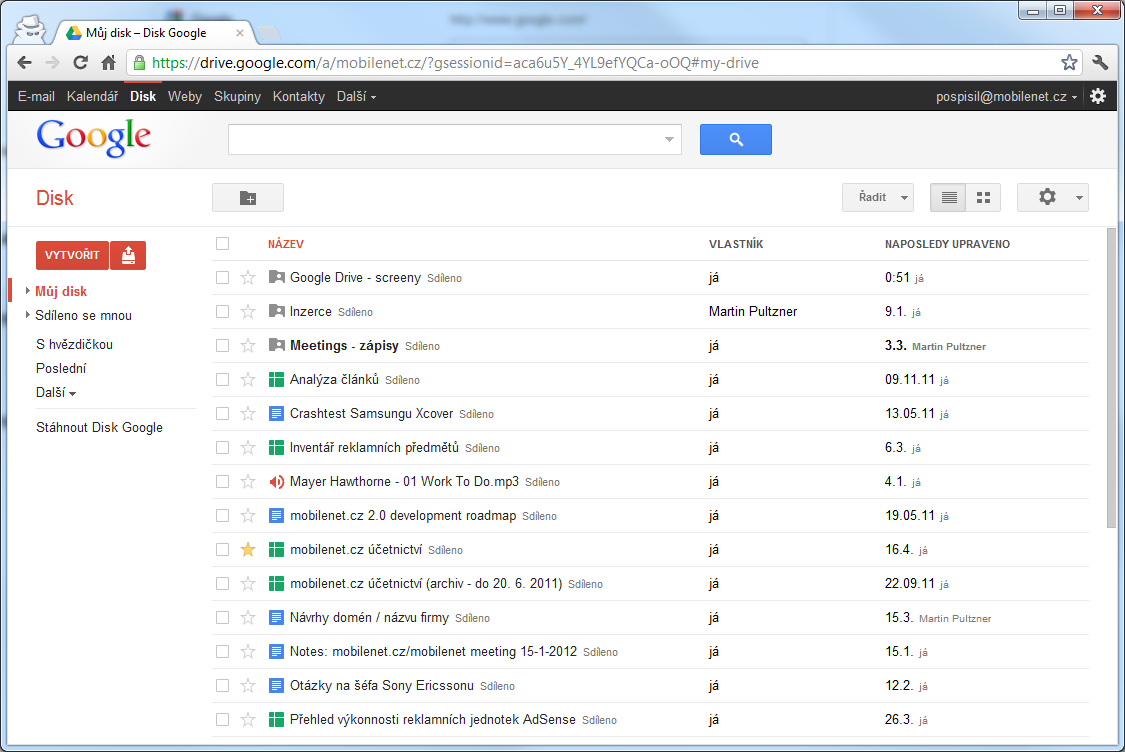The height and width of the screenshot is (752, 1125).
Task: Unstar mobilenet.cz účetnictví
Action: 248,549
